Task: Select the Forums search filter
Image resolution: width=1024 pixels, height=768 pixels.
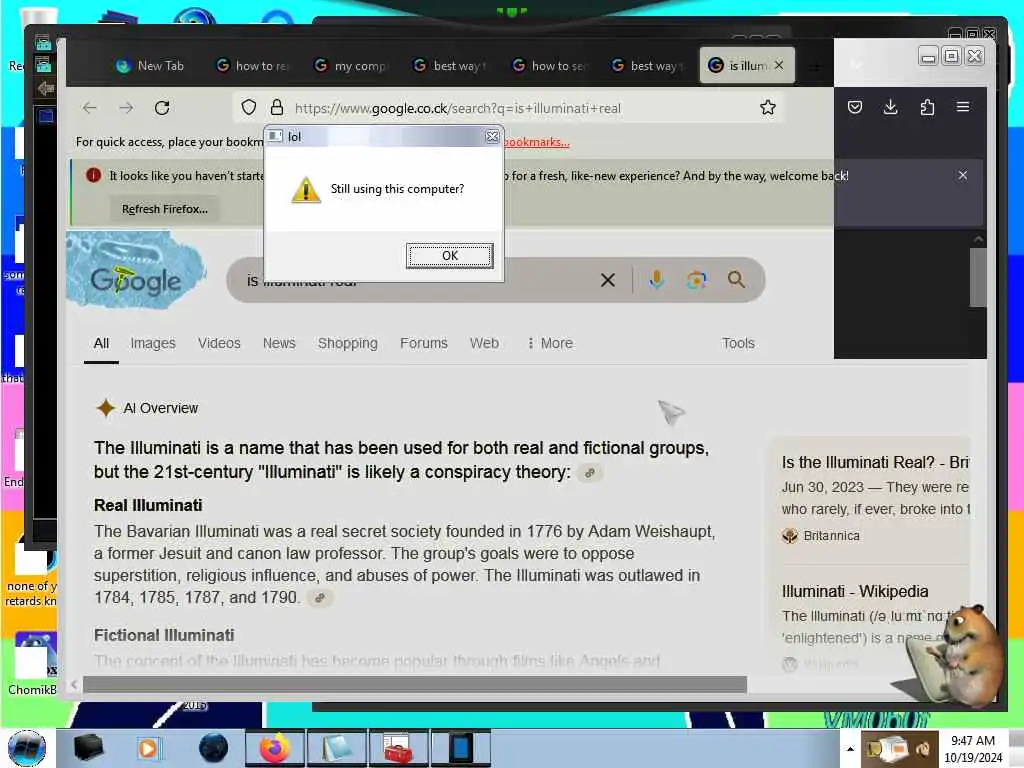Action: click(424, 344)
